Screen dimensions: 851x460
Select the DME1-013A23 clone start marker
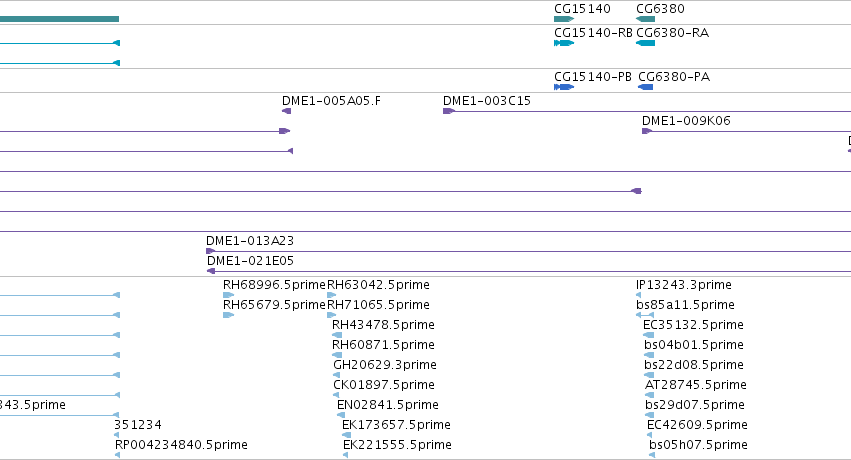click(211, 251)
